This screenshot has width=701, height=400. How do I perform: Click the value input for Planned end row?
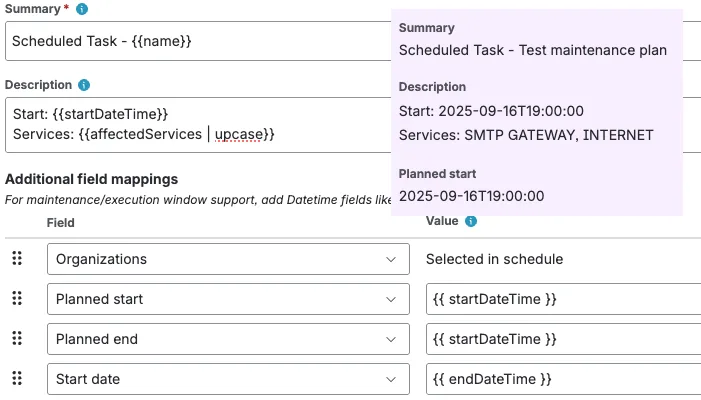tap(562, 339)
